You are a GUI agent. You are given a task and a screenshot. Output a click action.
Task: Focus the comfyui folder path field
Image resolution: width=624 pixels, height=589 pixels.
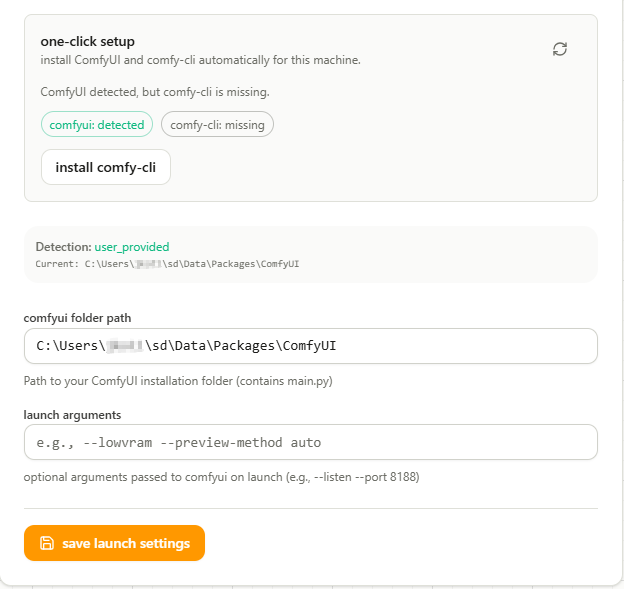coord(310,346)
